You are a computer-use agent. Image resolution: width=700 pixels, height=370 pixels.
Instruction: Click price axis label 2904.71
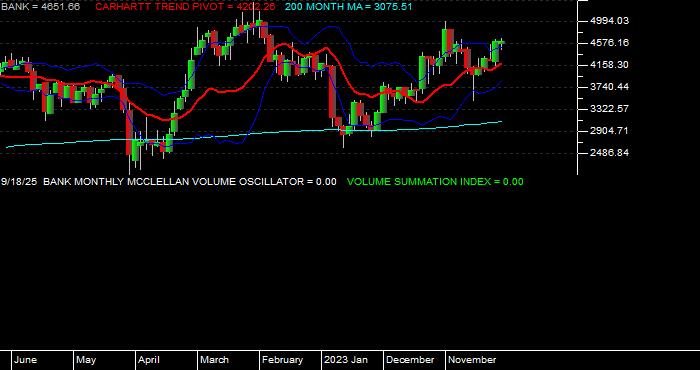[x=609, y=131]
